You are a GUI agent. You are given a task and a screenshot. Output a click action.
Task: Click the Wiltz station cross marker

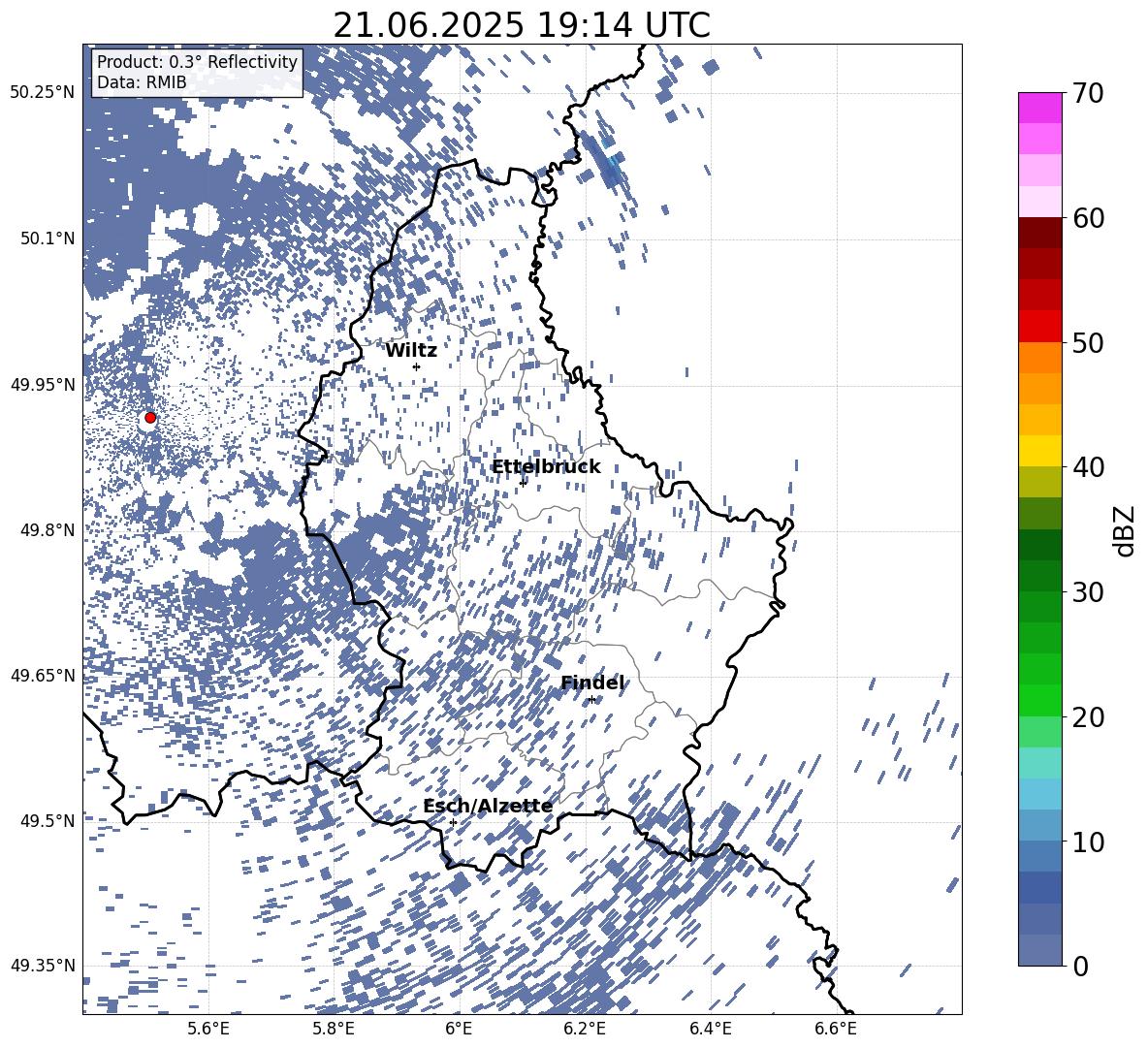pos(417,366)
